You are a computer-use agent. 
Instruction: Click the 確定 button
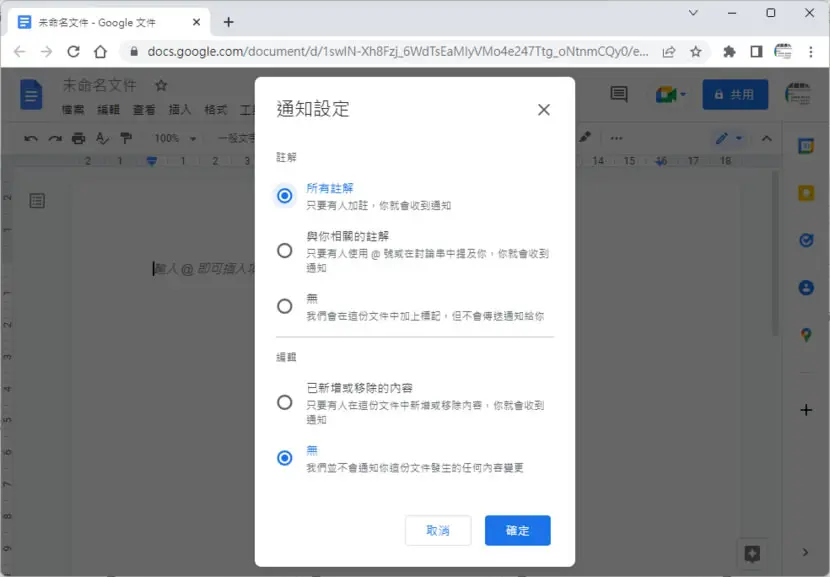[517, 530]
